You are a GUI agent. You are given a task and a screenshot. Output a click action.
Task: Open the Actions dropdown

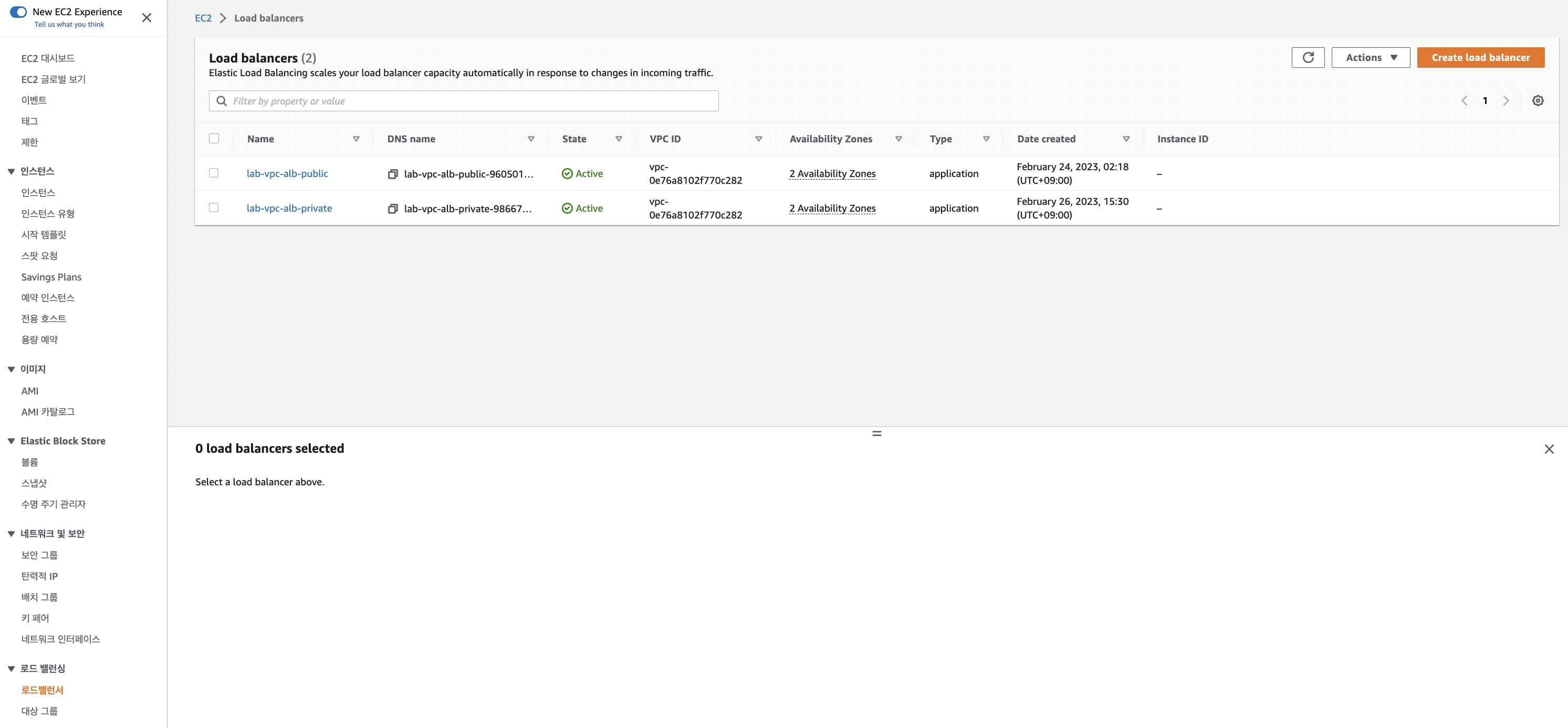(1370, 57)
